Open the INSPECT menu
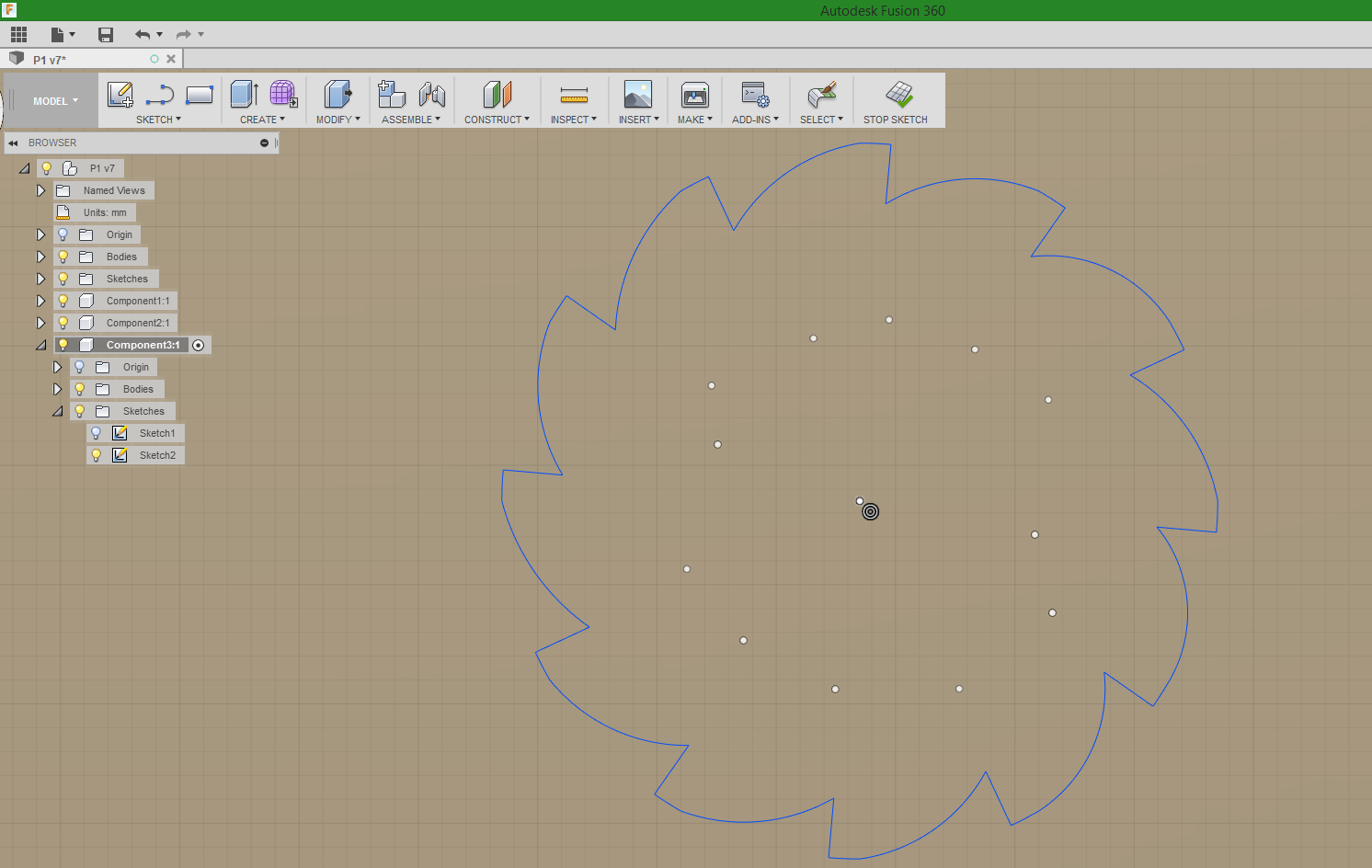Screen dimensions: 1372x868 574,120
